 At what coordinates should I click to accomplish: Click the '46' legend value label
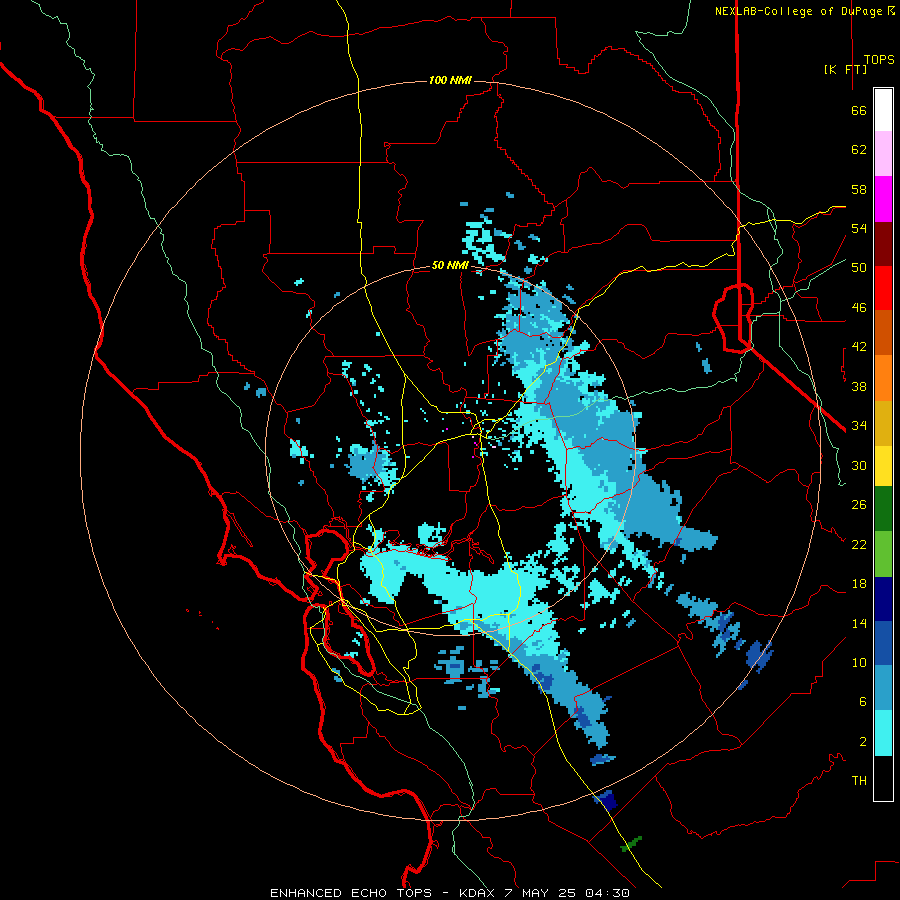point(858,308)
